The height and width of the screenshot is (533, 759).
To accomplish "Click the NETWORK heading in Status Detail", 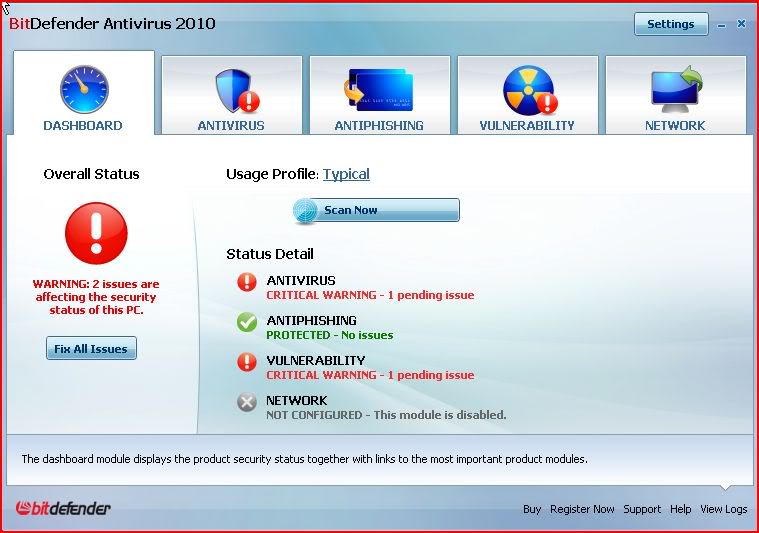I will [x=297, y=401].
